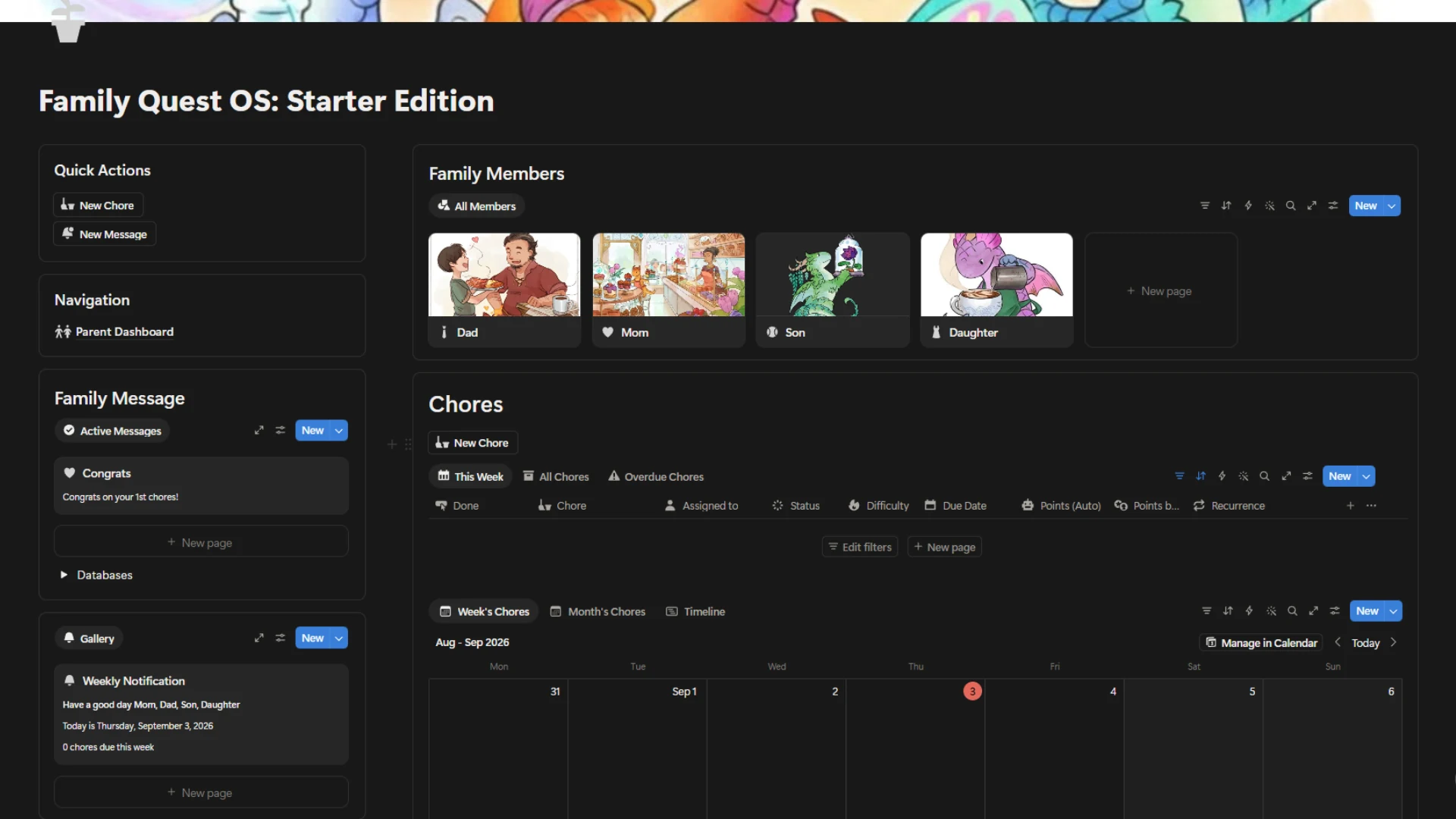Click blue sort icon in Chores table toolbar
Viewport: 1456px width, 819px height.
(x=1200, y=476)
